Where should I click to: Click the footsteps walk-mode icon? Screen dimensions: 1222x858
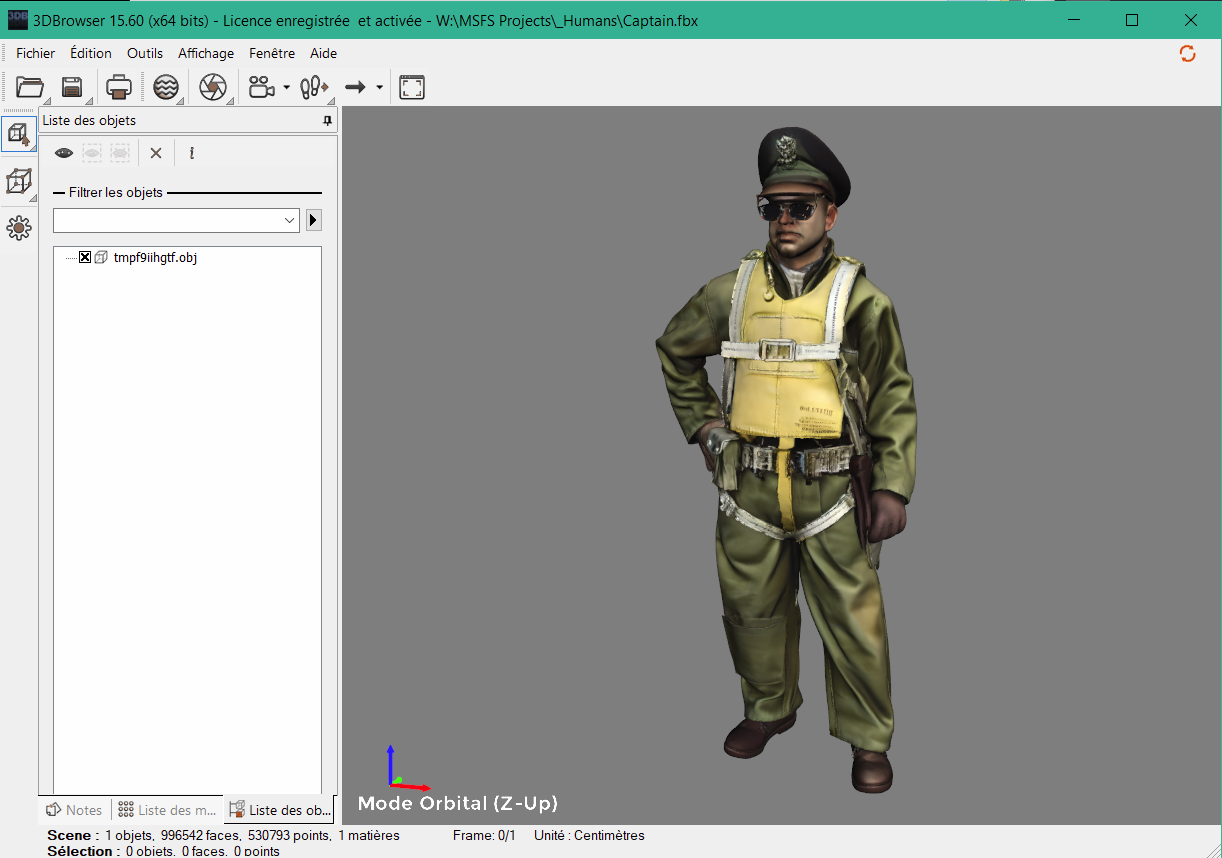pyautogui.click(x=314, y=87)
